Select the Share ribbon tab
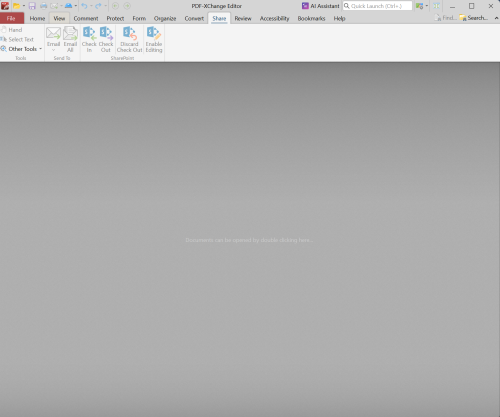The image size is (500, 417). pos(219,18)
